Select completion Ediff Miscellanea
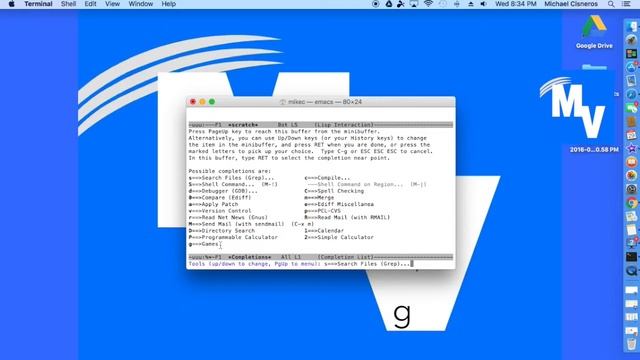 click(339, 204)
